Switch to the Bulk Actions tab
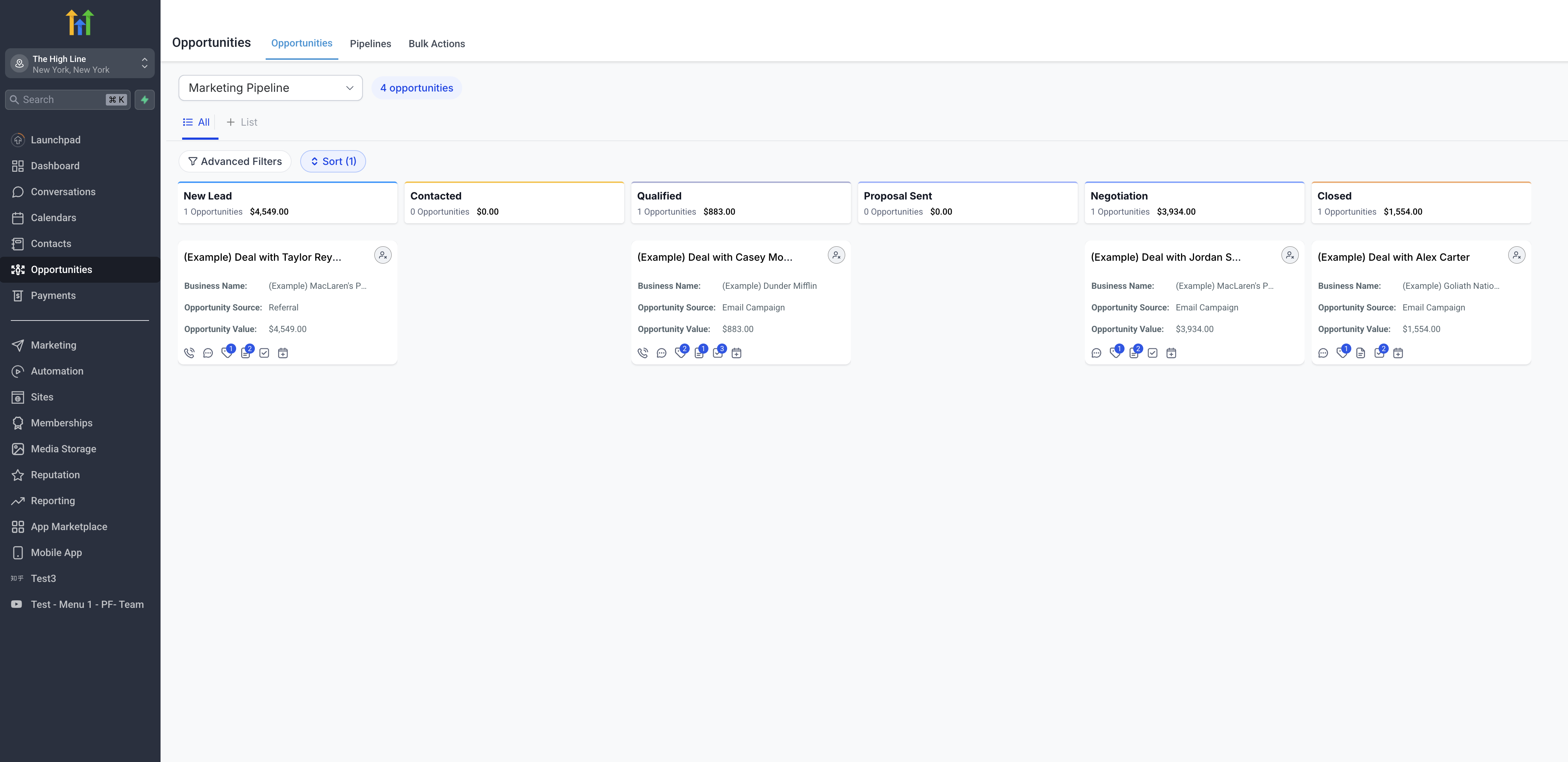 tap(436, 44)
